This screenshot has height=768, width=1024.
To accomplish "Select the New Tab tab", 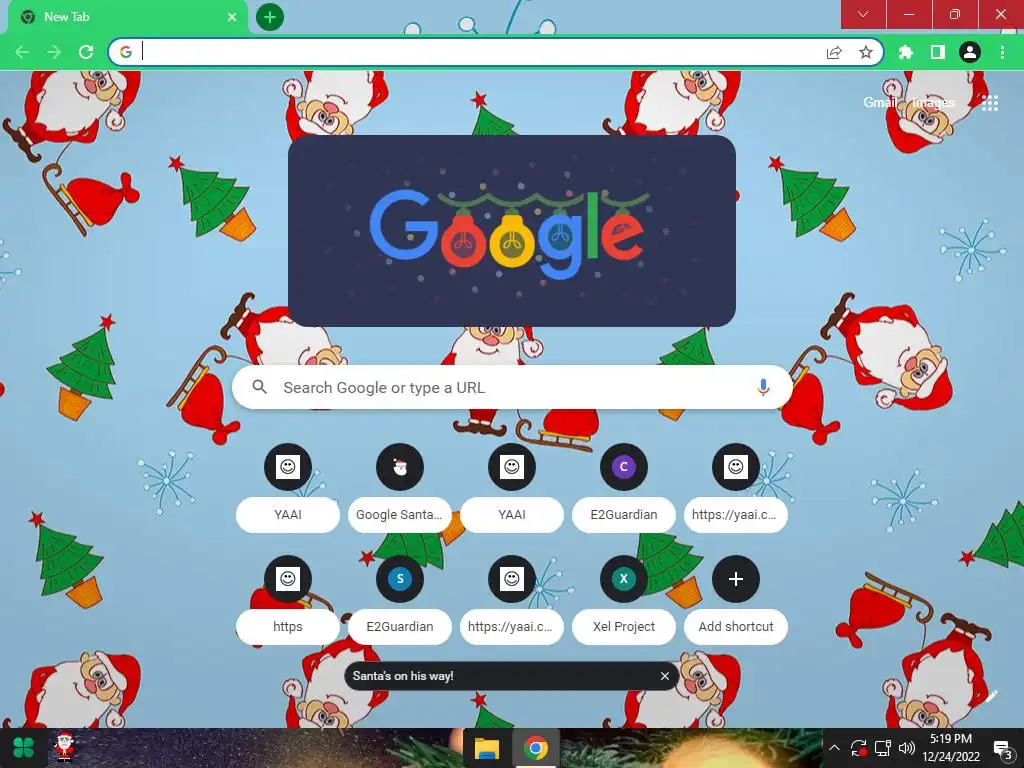I will 127,17.
